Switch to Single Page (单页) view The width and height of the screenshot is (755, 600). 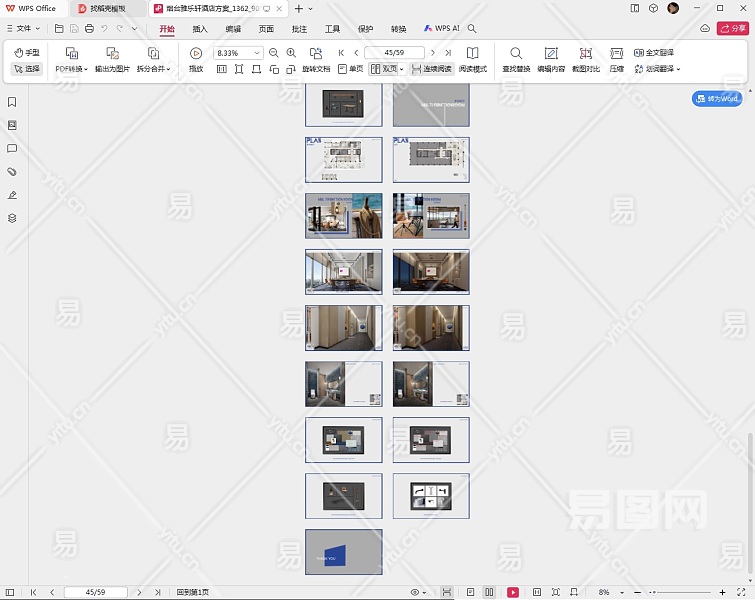coord(350,69)
